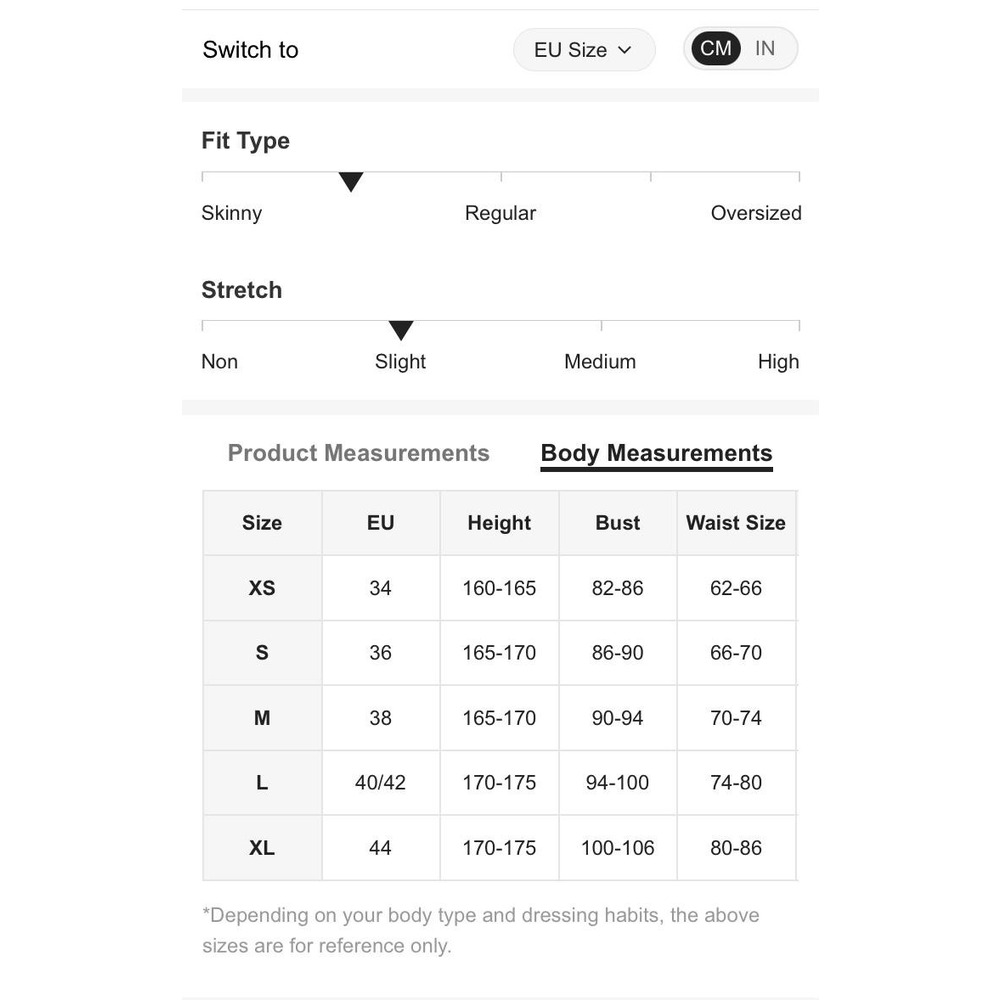Click the High stretch label

778,362
